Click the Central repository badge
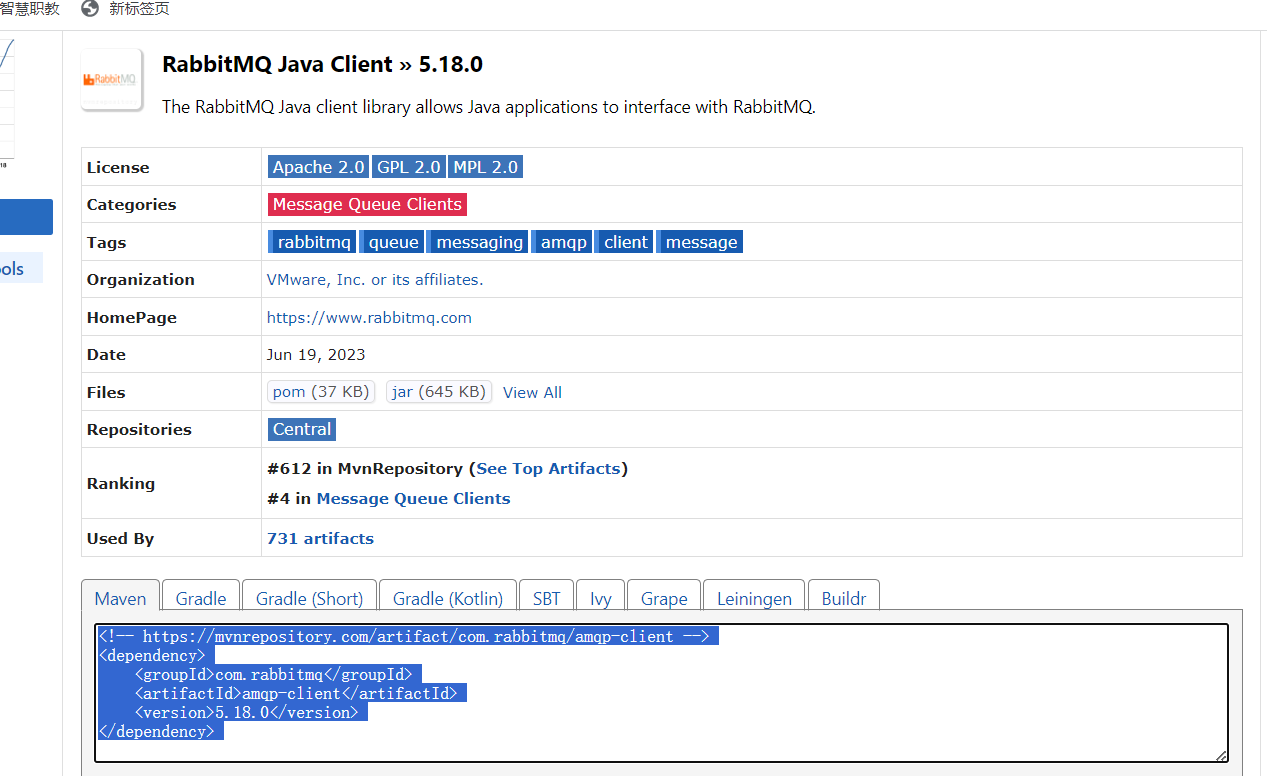The height and width of the screenshot is (776, 1267). (x=302, y=429)
